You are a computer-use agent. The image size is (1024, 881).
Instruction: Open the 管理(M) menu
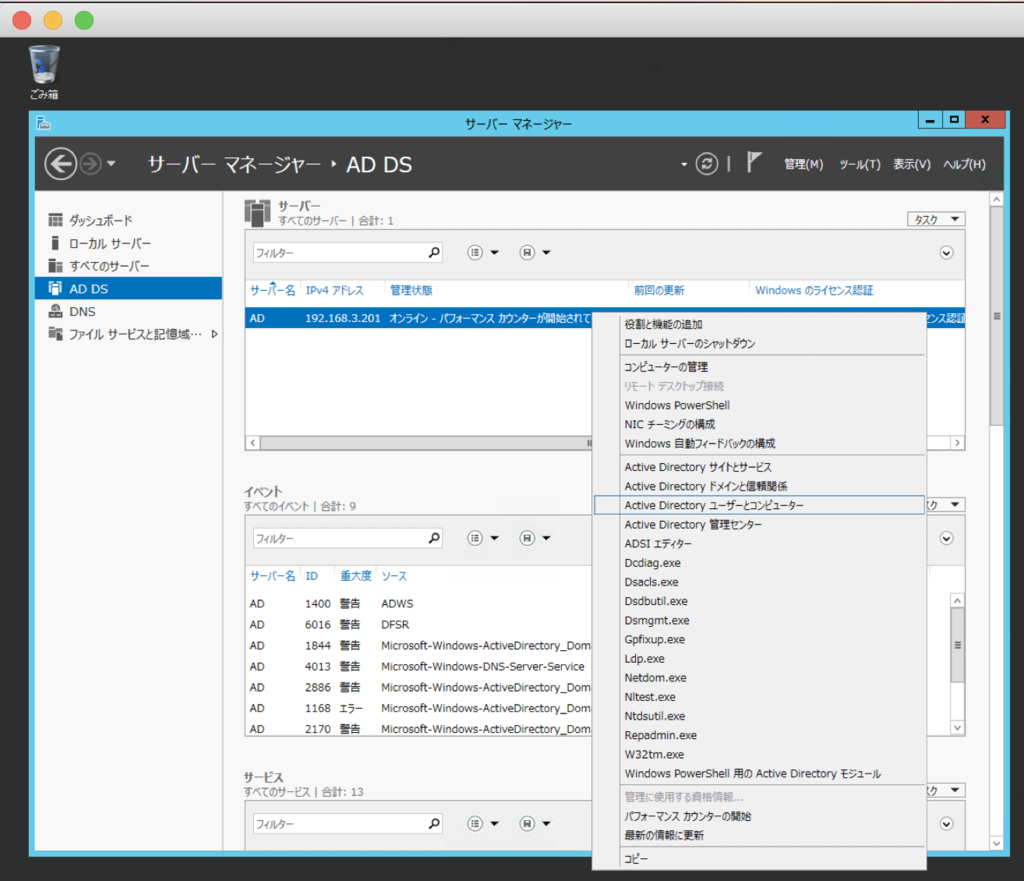(803, 164)
